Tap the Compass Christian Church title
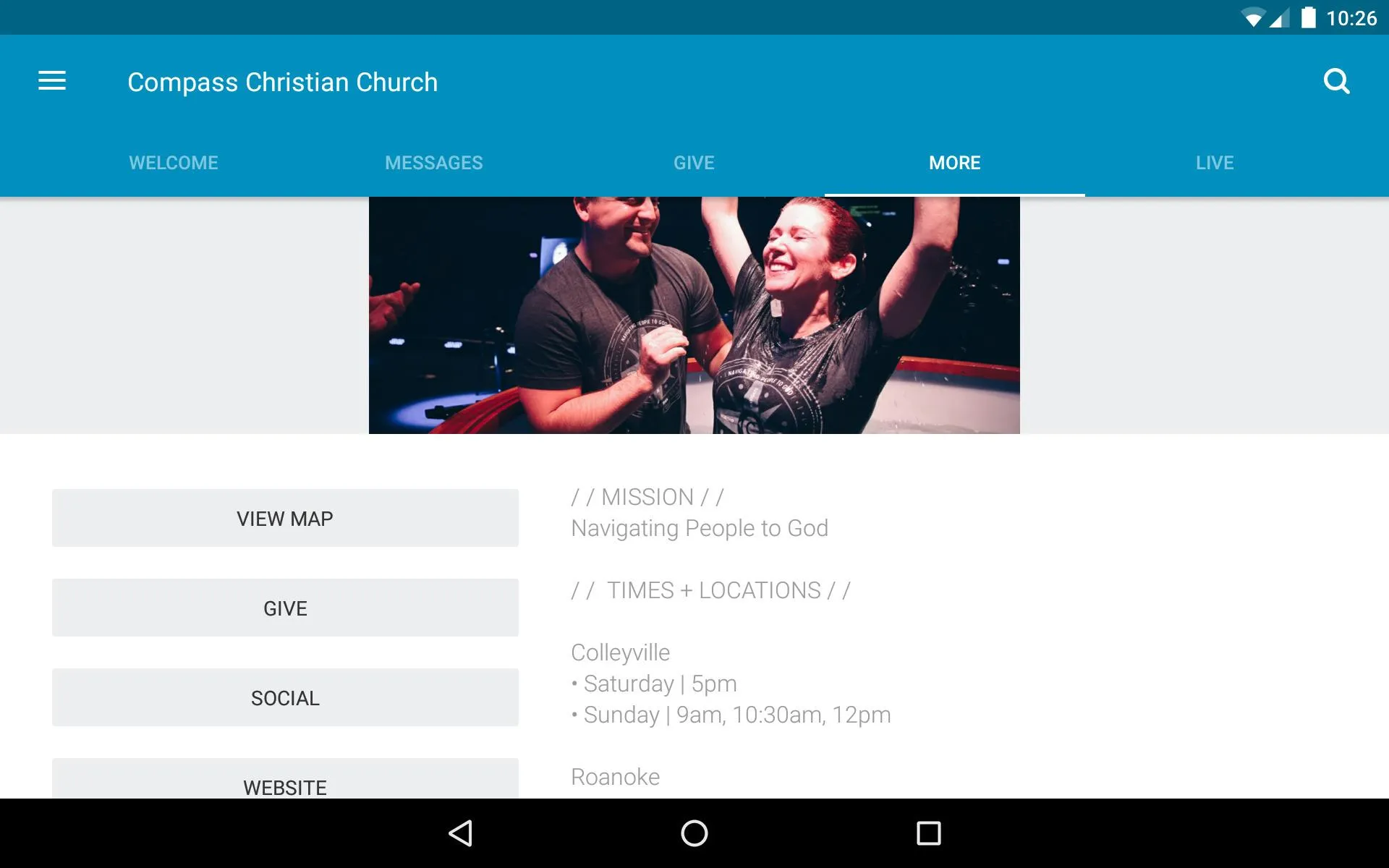 click(x=283, y=82)
